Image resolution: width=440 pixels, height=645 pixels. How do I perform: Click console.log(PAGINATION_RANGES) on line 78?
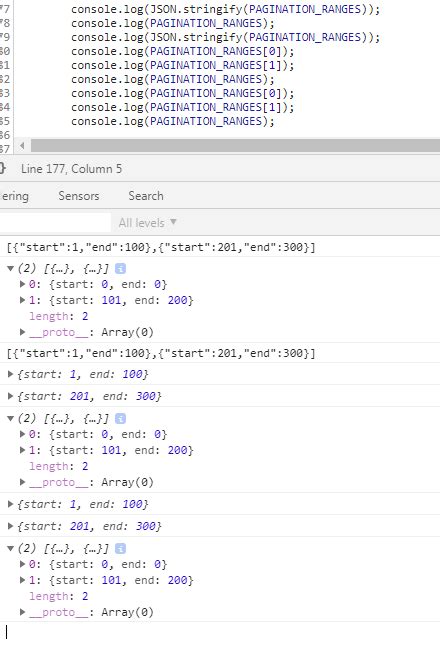(x=172, y=23)
